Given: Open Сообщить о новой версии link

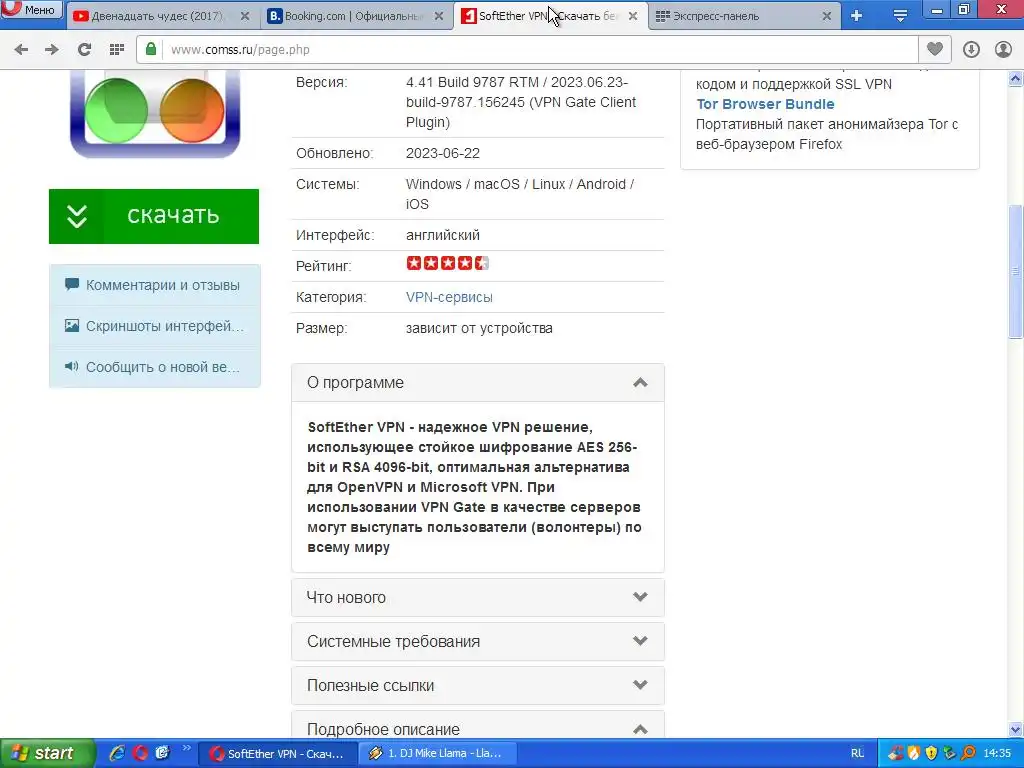Looking at the screenshot, I should click(x=163, y=367).
